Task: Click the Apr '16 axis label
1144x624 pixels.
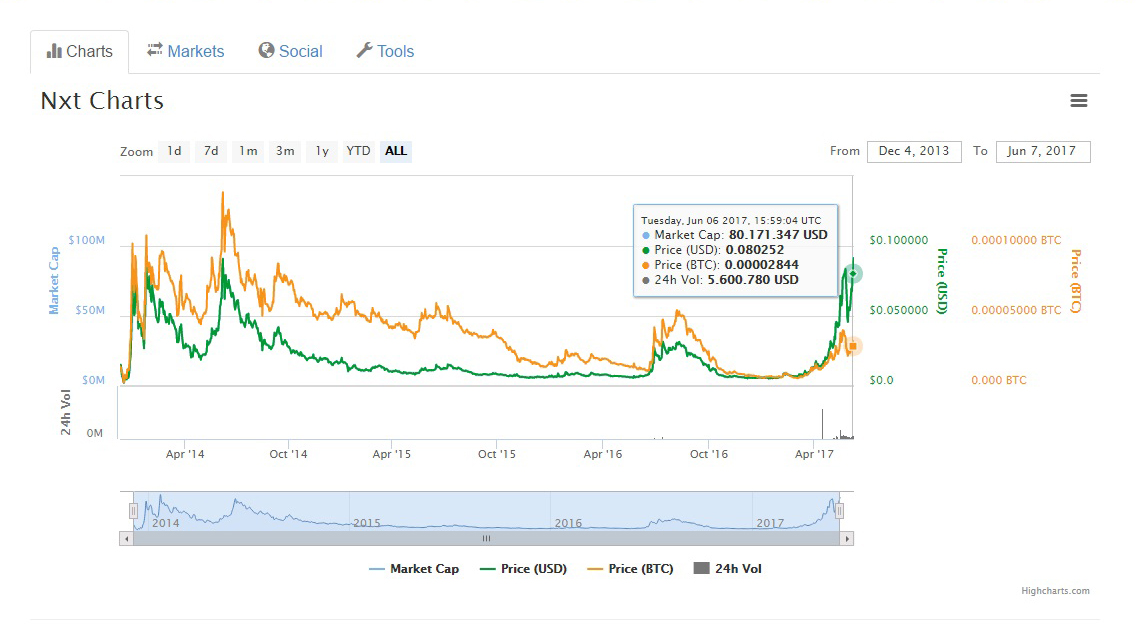Action: tap(603, 454)
